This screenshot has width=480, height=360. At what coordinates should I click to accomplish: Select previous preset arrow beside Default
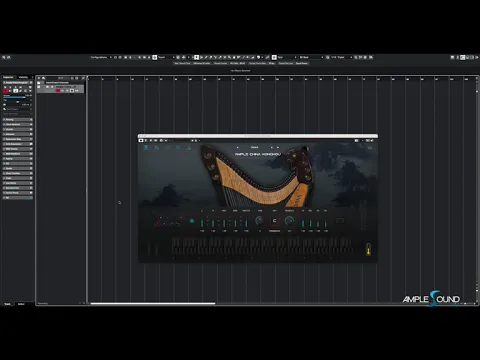point(237,147)
